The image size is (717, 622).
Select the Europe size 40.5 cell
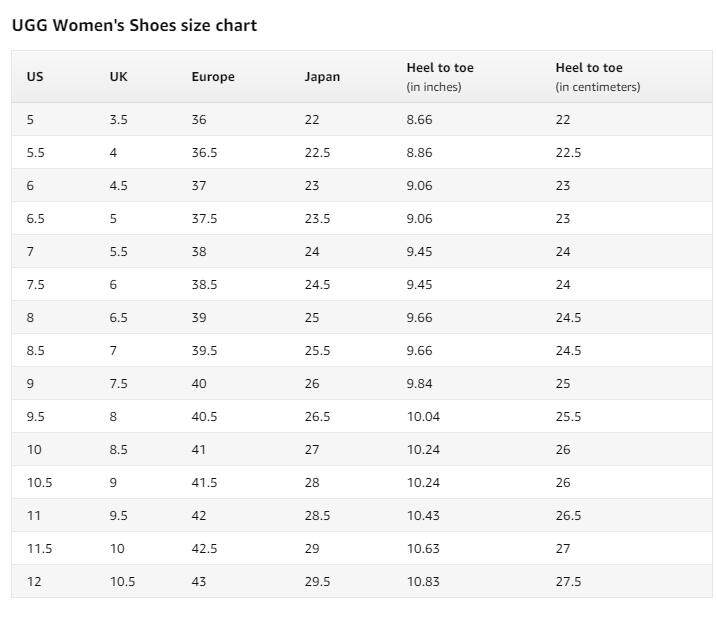pyautogui.click(x=204, y=417)
